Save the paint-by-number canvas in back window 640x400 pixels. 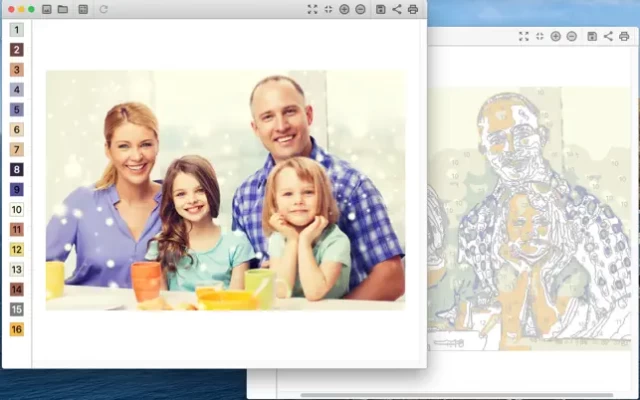click(x=592, y=36)
